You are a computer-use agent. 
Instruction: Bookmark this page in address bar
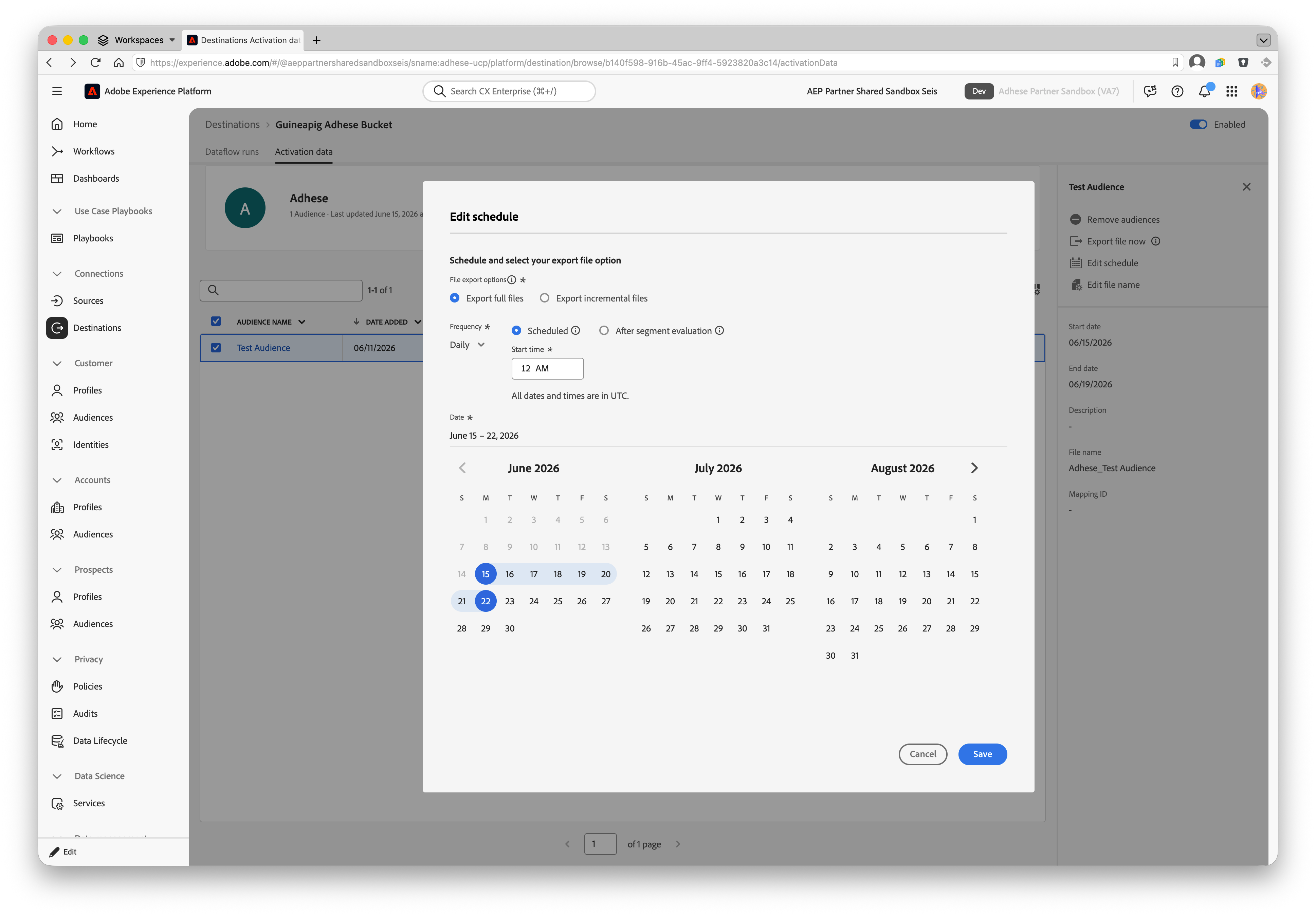click(1175, 62)
